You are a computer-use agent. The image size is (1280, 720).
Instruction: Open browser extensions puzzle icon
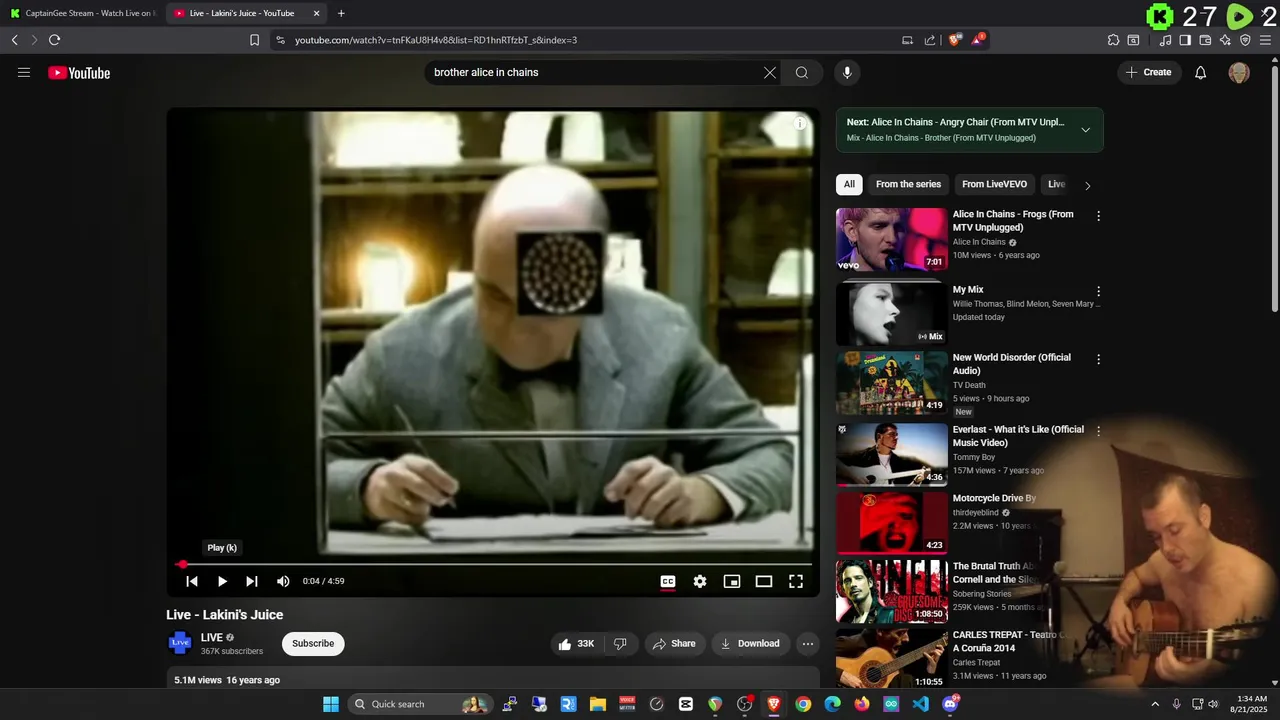pyautogui.click(x=1113, y=40)
